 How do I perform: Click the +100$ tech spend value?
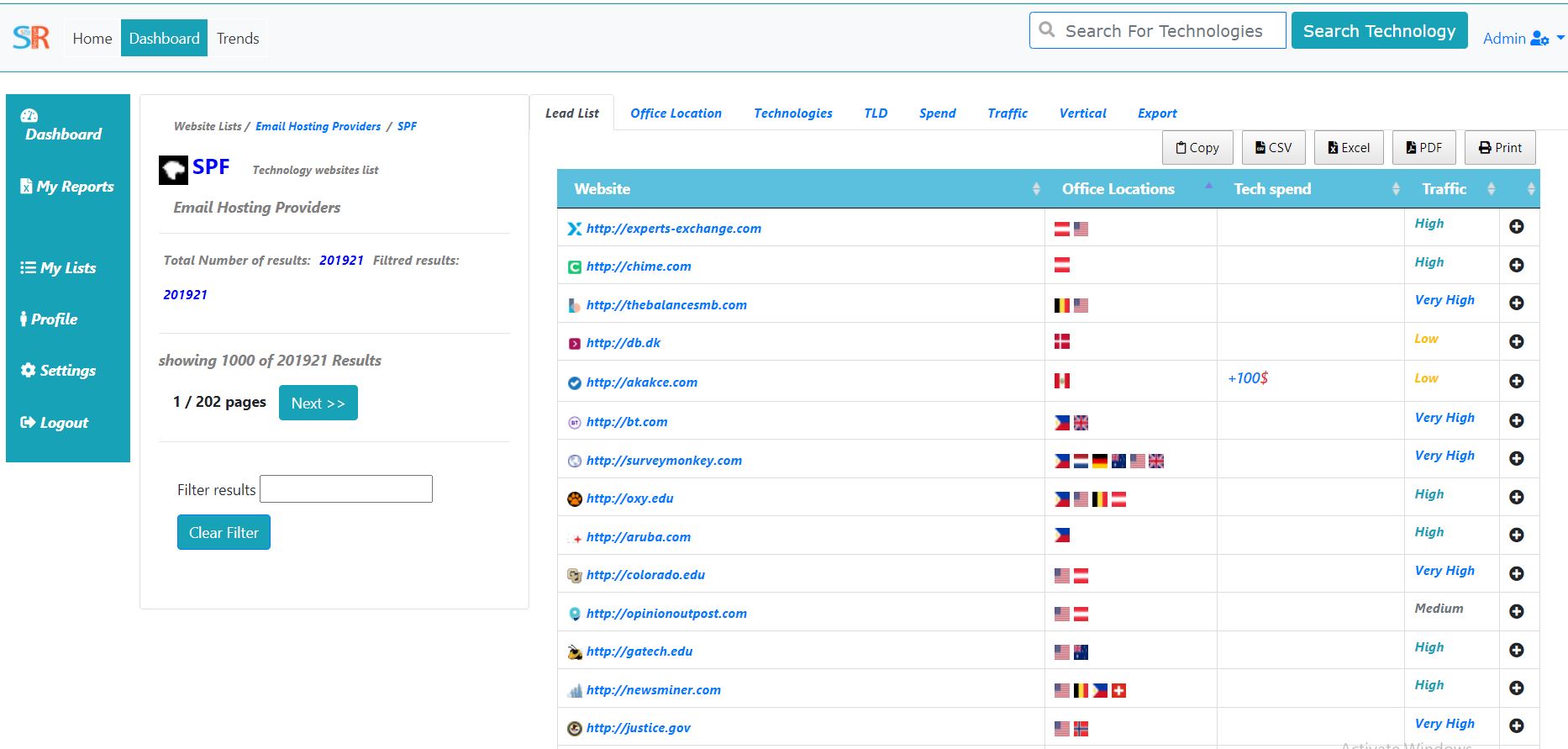[1248, 378]
